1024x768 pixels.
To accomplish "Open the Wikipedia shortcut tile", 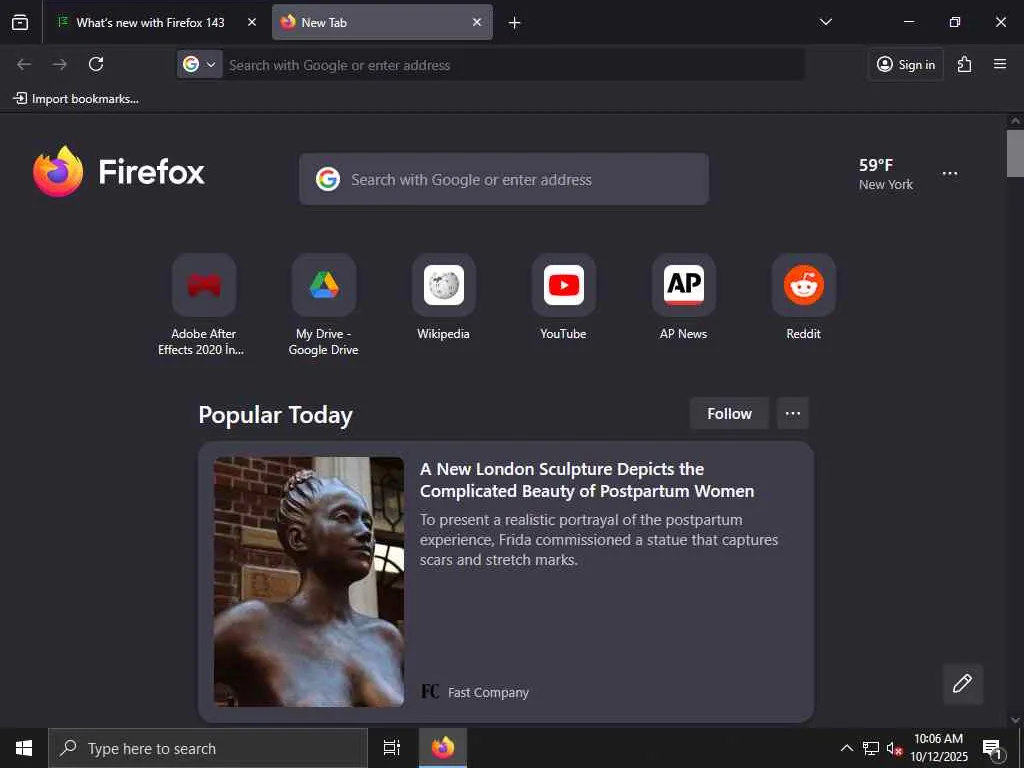I will (x=443, y=285).
